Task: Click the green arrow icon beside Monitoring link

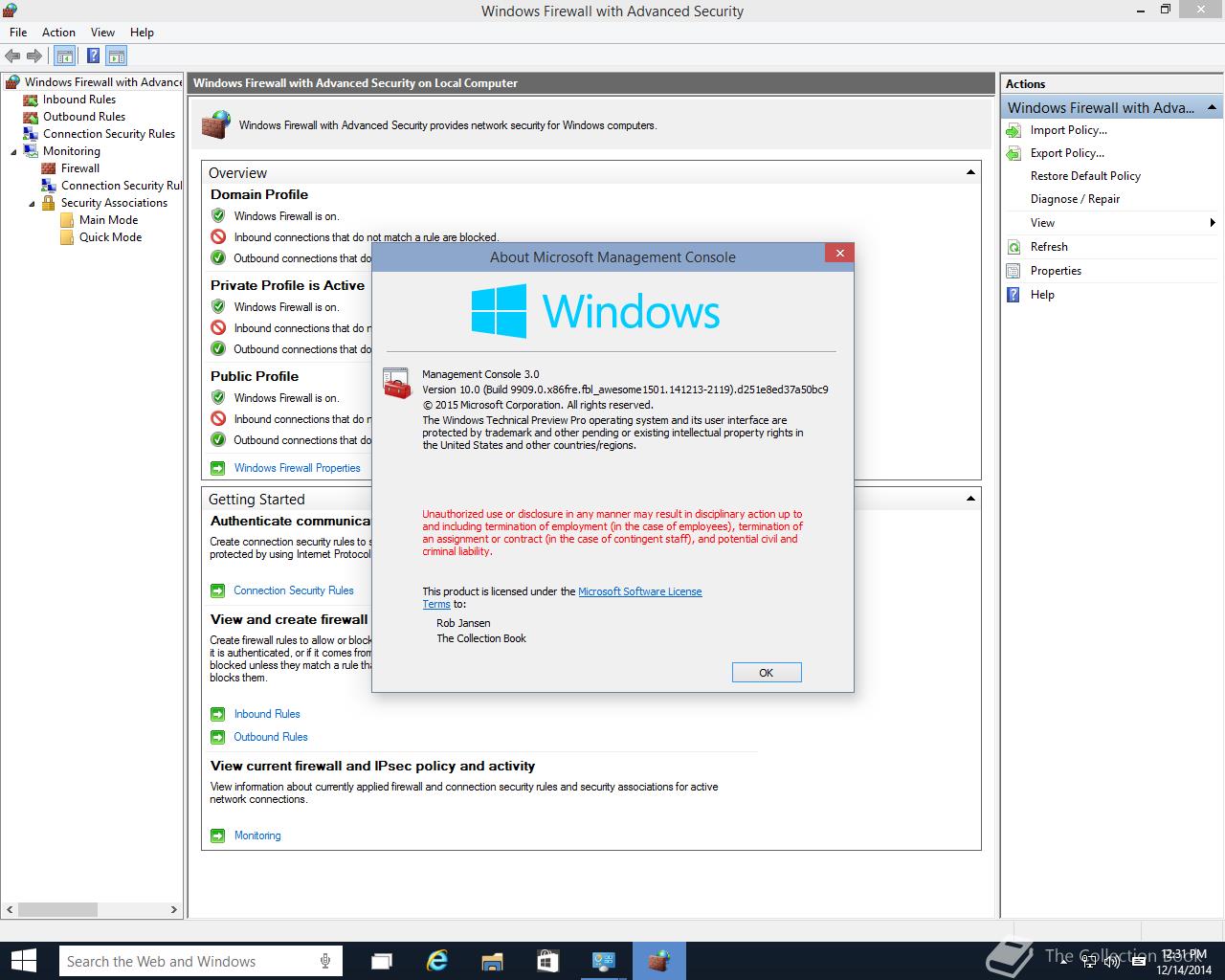Action: click(x=217, y=835)
